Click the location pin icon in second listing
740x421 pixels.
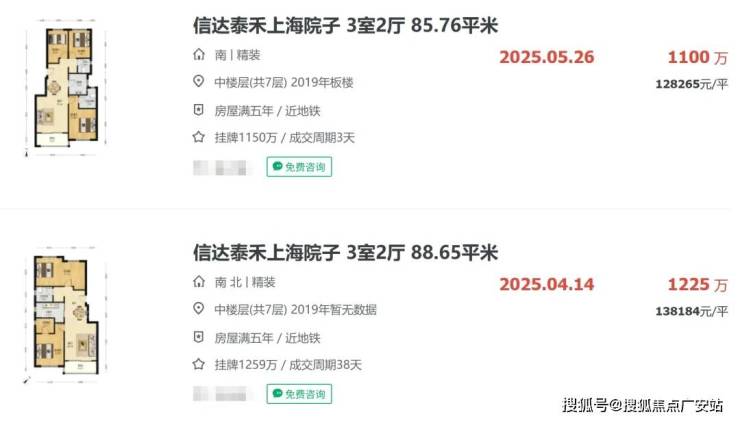pos(199,309)
